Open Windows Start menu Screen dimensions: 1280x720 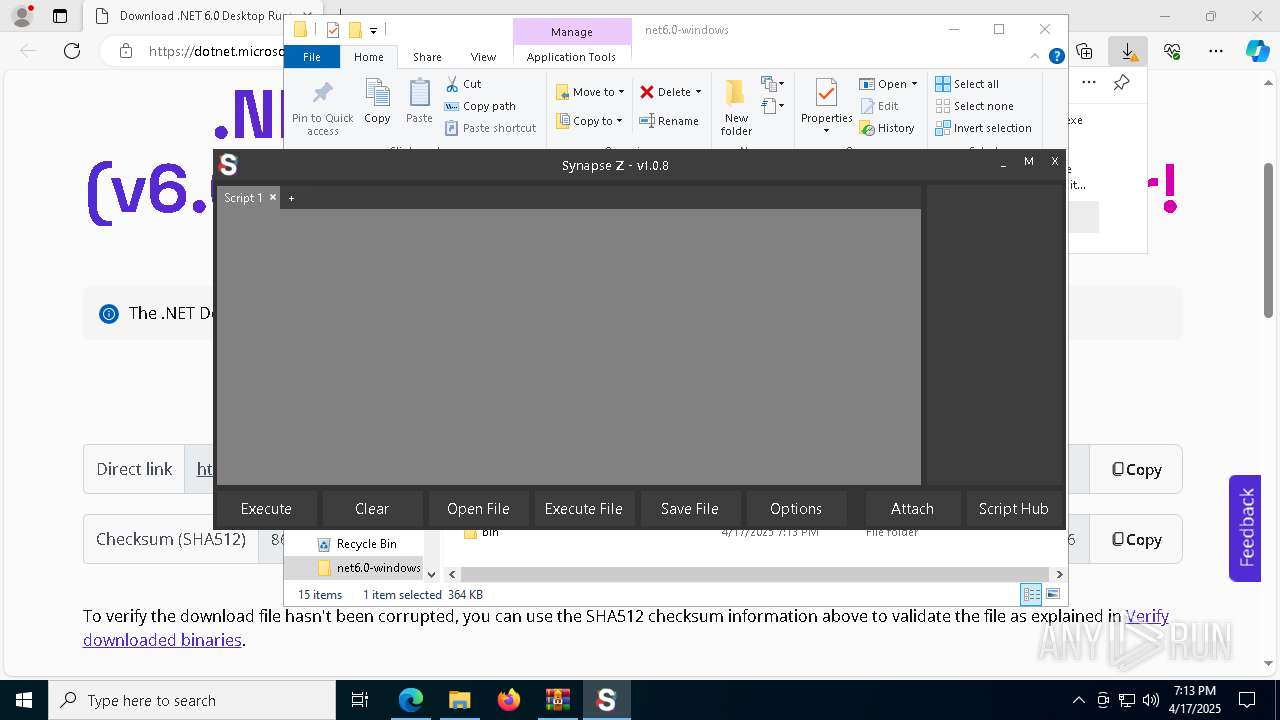click(x=24, y=700)
